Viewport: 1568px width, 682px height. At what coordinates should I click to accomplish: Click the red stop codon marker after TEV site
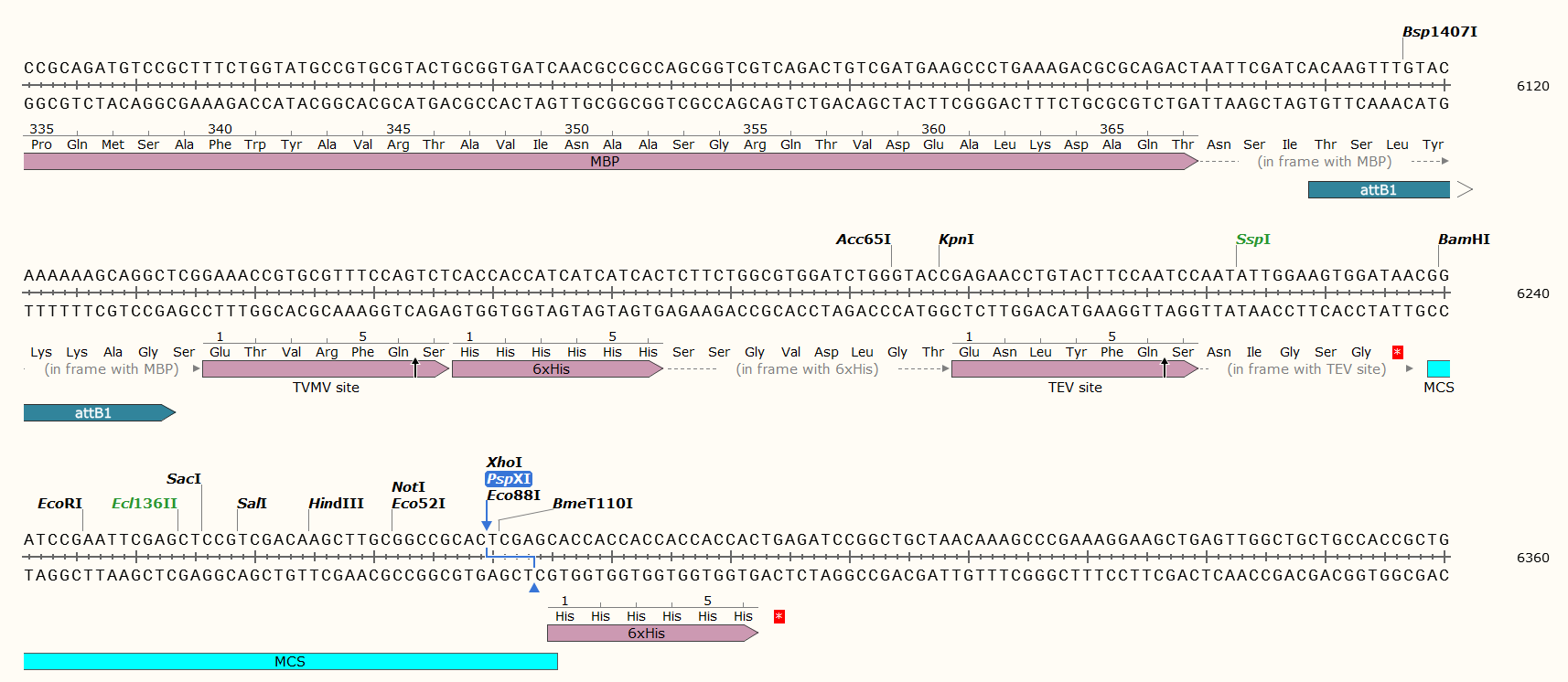point(1397,352)
